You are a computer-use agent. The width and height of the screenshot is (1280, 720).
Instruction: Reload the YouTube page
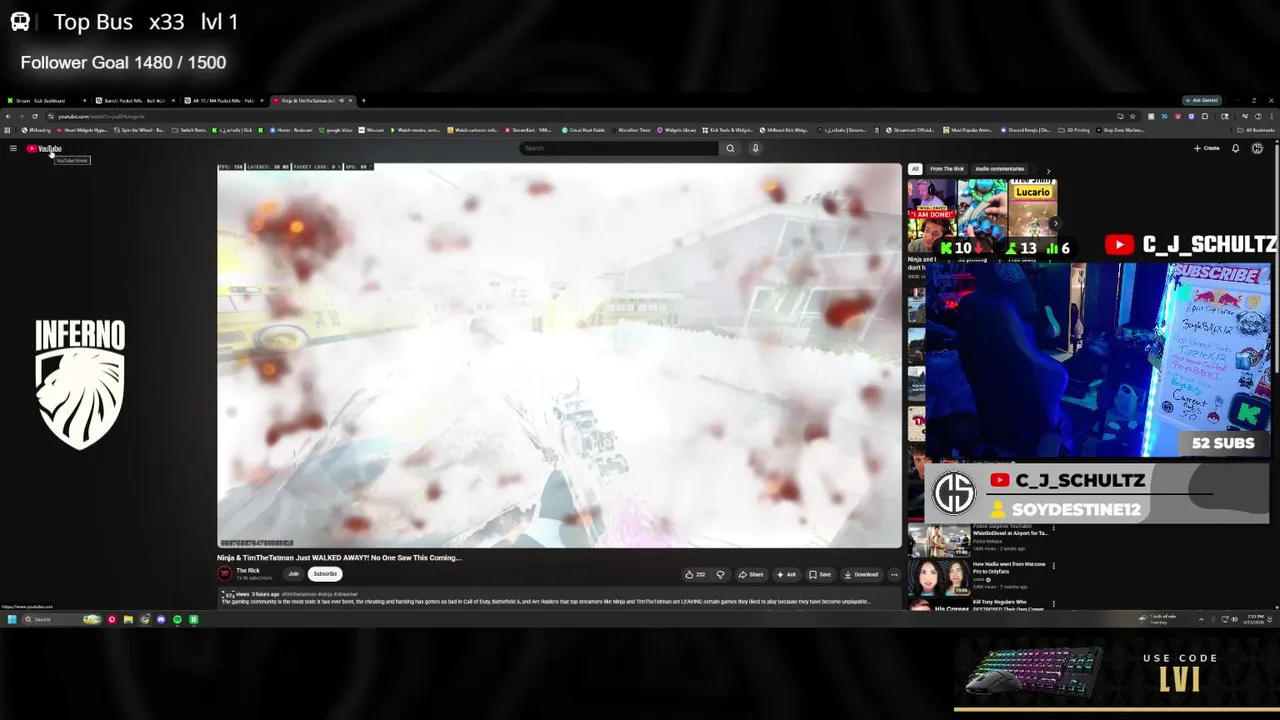34,116
